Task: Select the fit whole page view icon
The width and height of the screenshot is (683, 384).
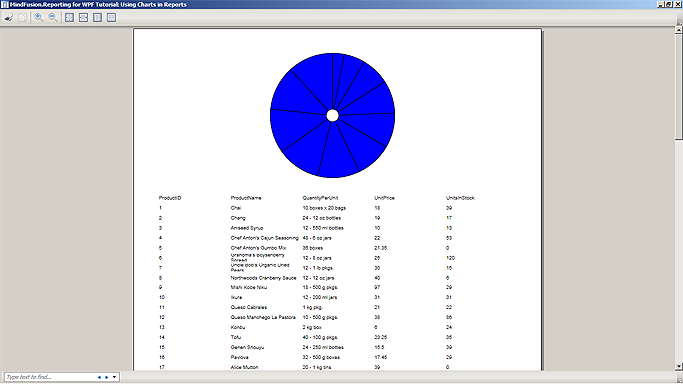Action: coord(69,17)
